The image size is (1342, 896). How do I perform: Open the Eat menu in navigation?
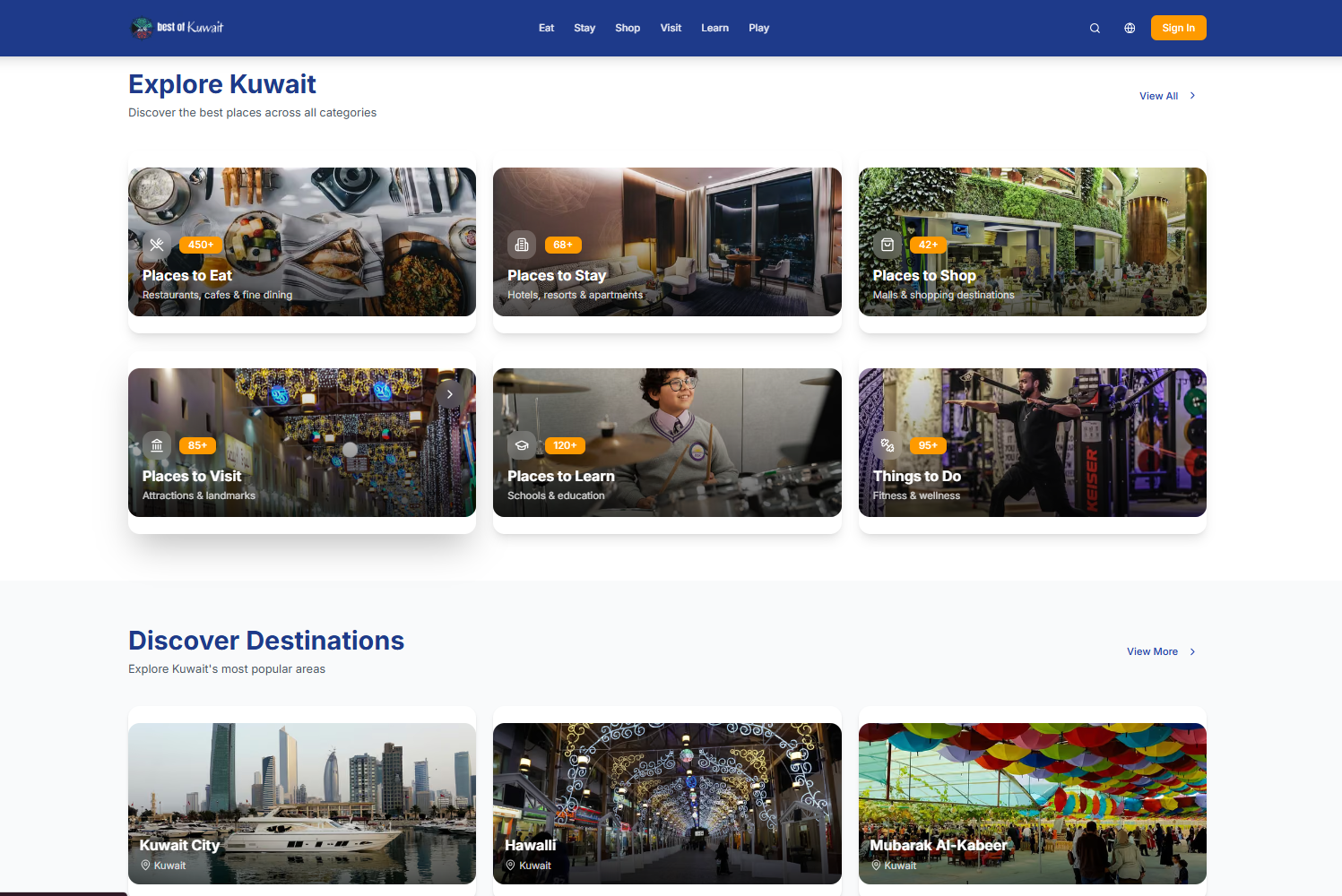point(546,28)
